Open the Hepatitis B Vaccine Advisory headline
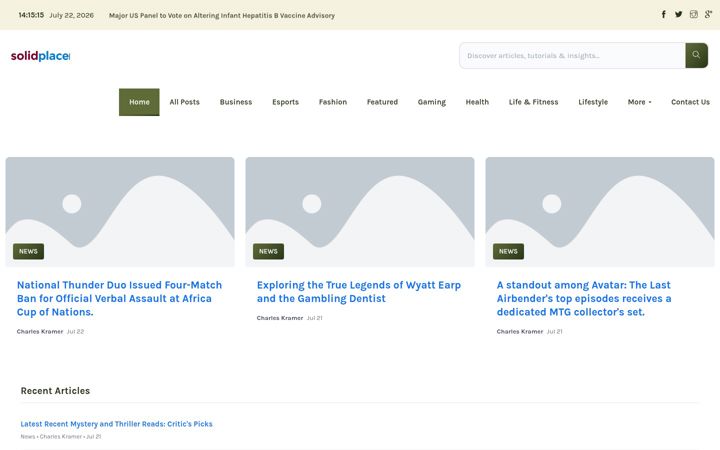 pyautogui.click(x=222, y=15)
